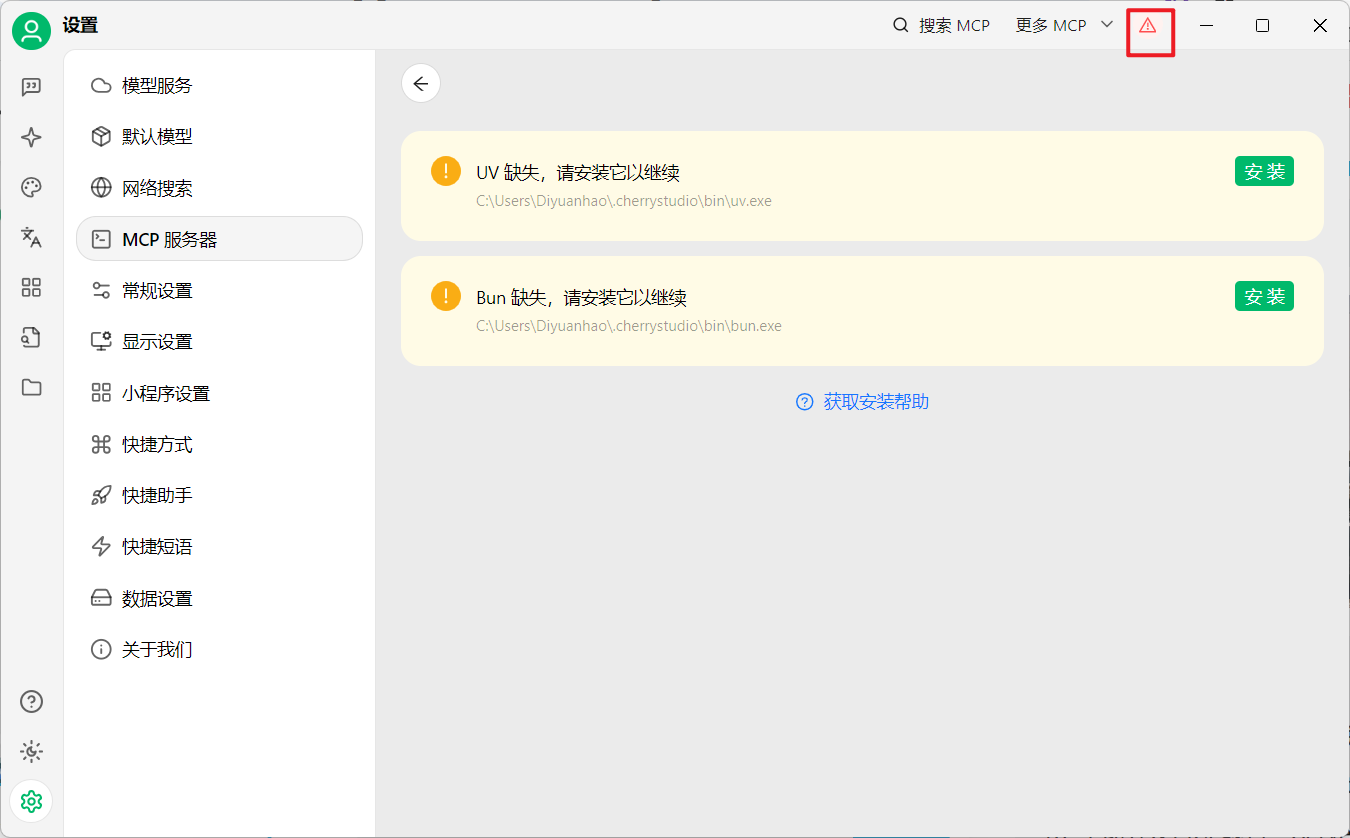Click the 设置 page title

pyautogui.click(x=80, y=26)
